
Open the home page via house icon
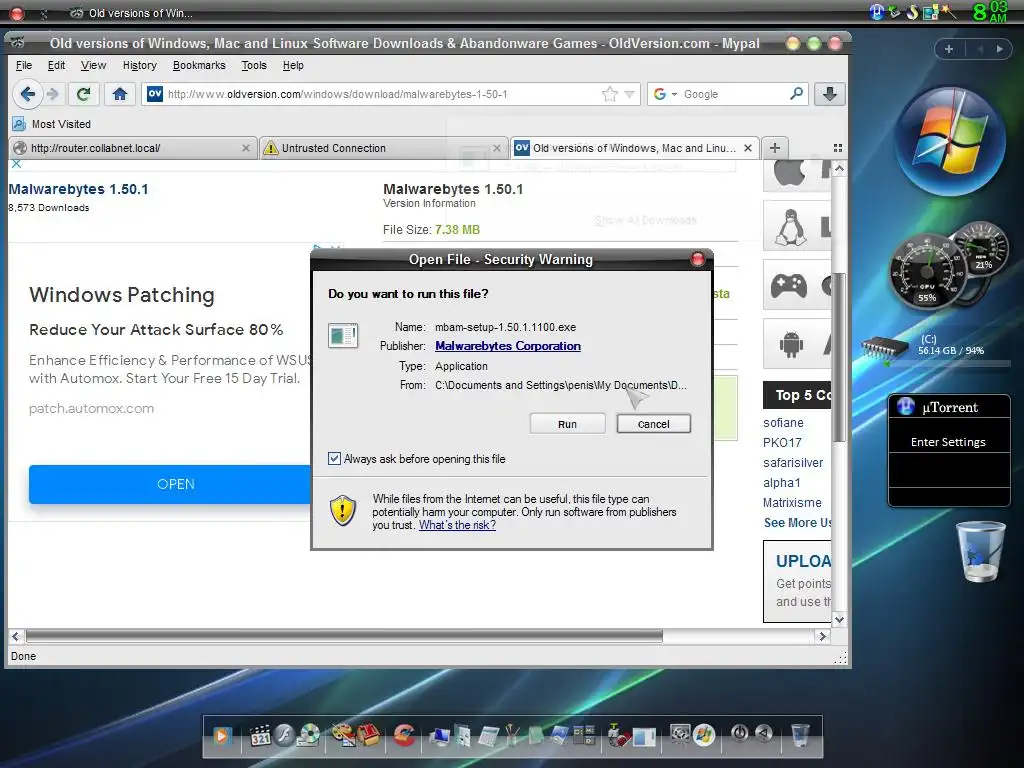coord(120,94)
